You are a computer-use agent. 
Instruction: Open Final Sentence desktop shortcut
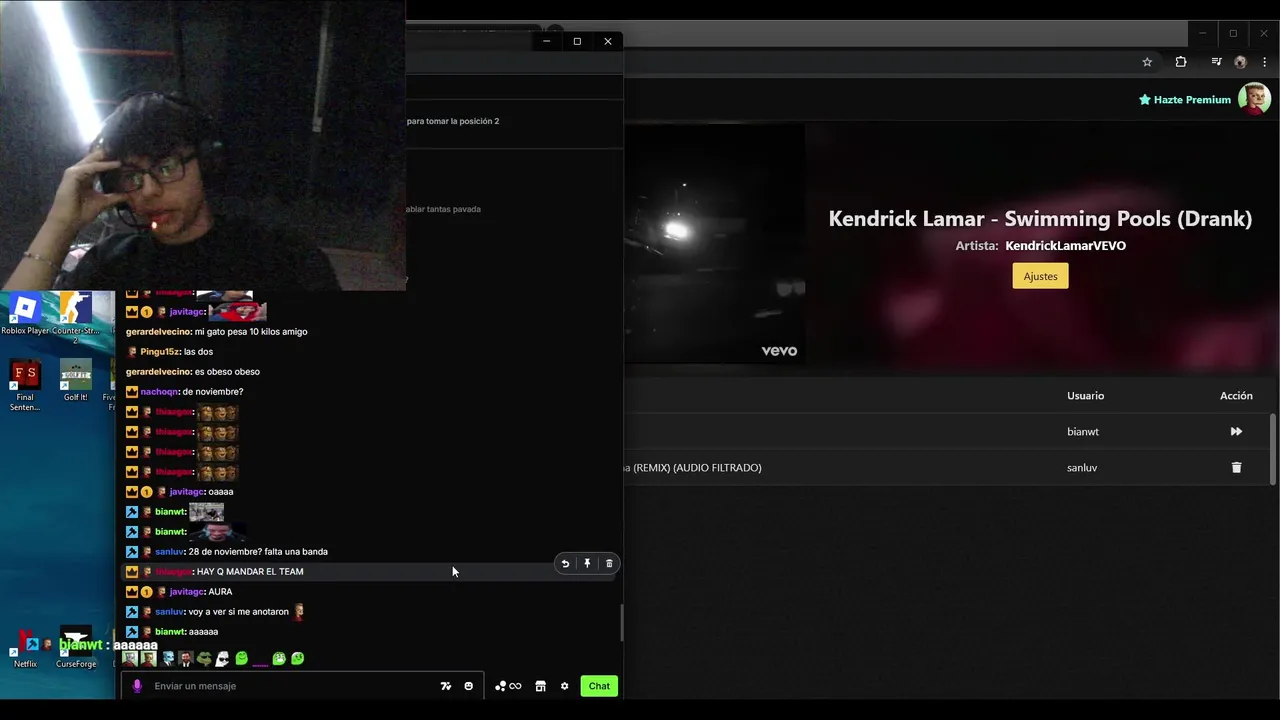pos(25,386)
